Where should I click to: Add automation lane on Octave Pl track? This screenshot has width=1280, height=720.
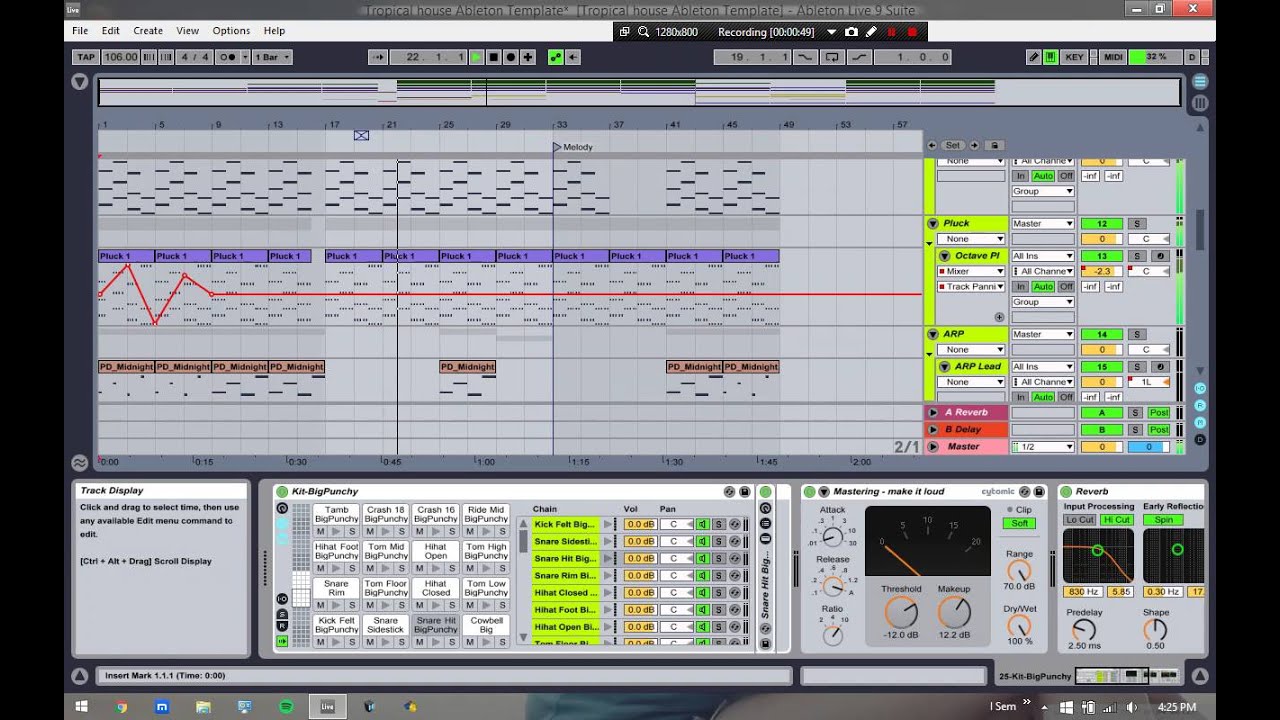999,317
